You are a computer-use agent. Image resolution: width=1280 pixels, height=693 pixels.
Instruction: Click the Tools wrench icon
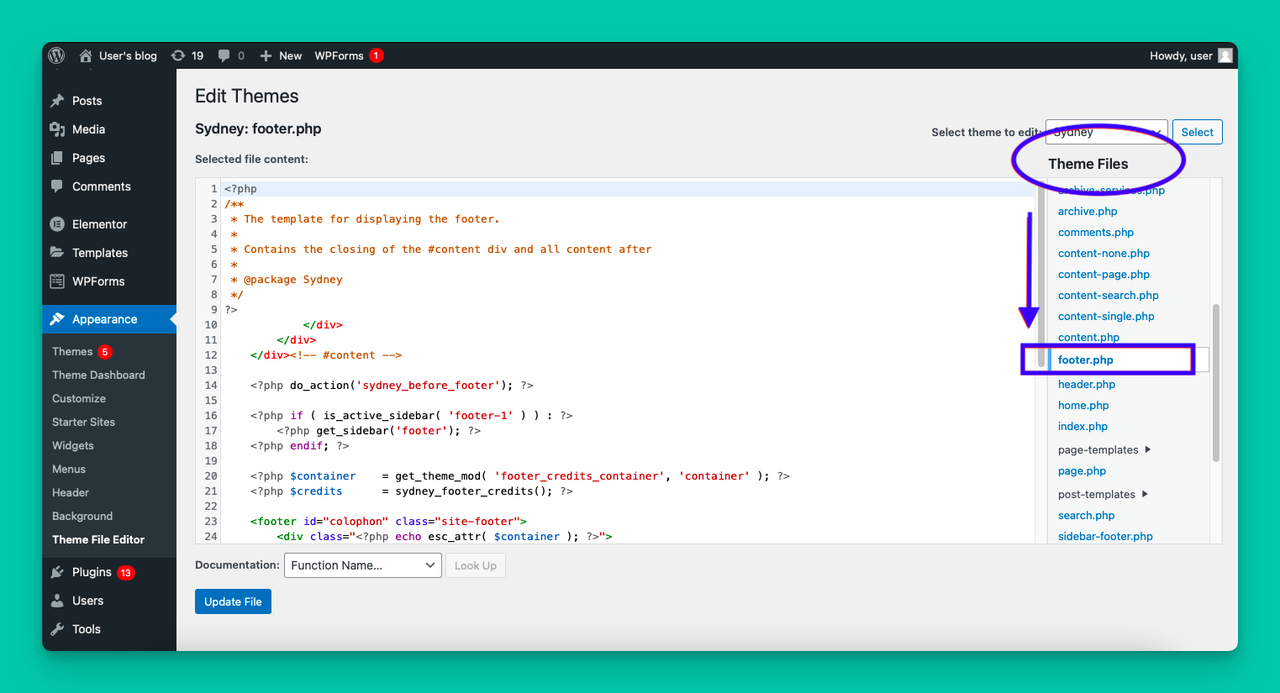57,629
